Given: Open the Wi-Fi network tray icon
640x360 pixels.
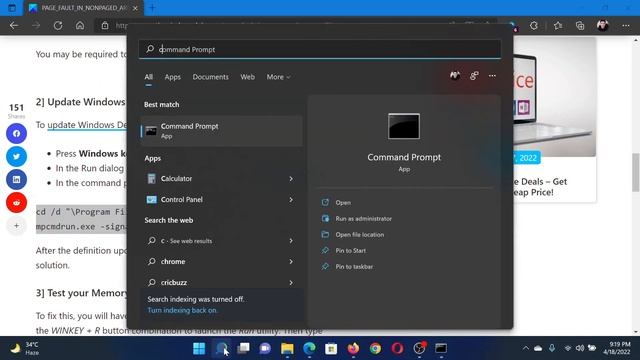Looking at the screenshot, I should pos(567,348).
